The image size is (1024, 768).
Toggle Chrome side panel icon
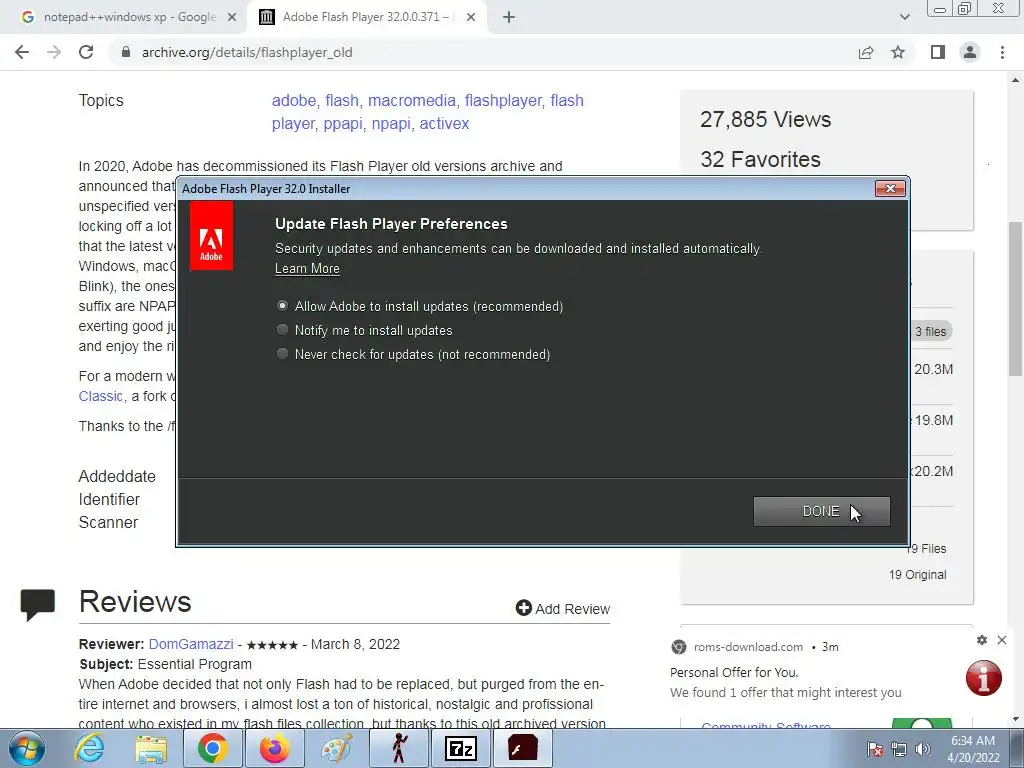pos(938,52)
